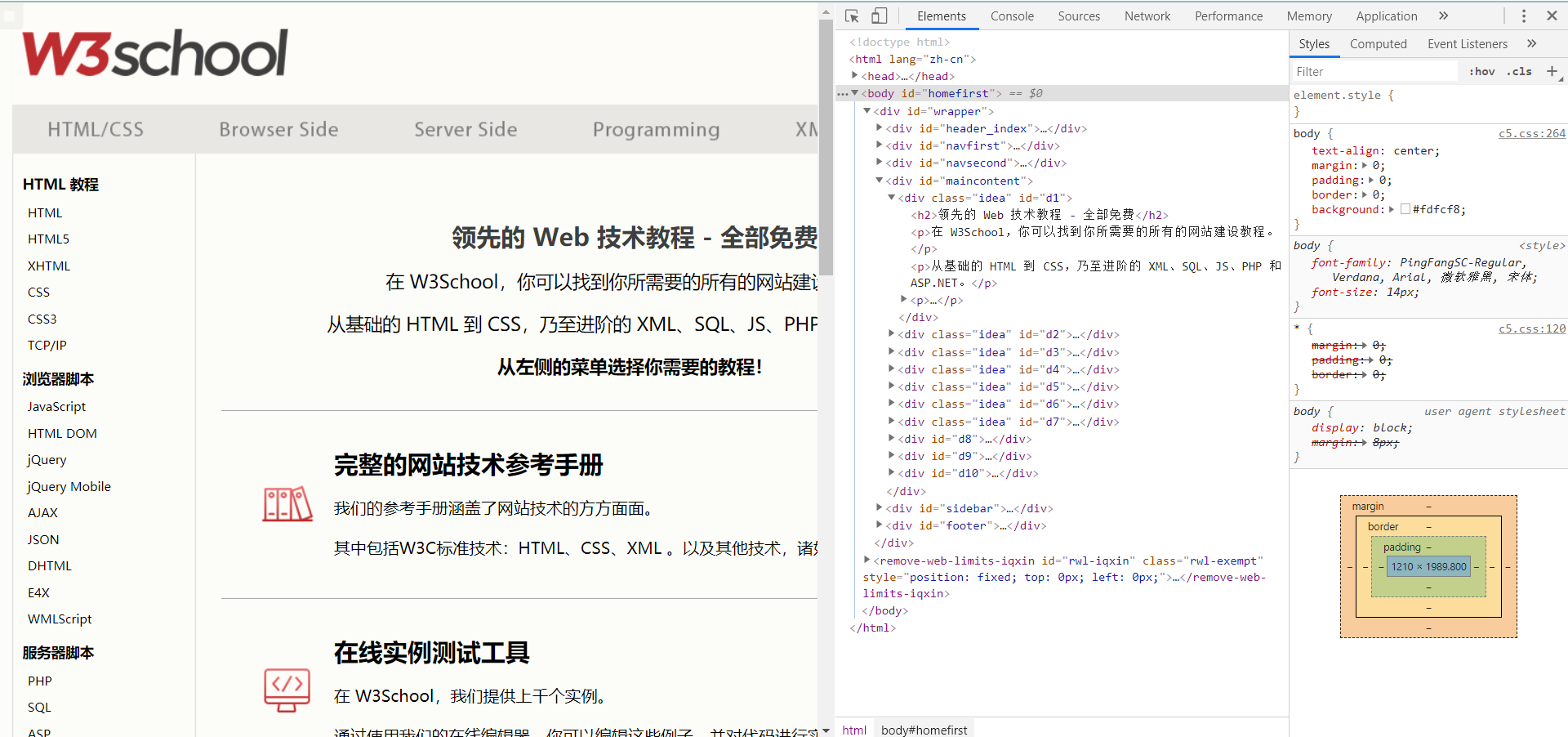Viewport: 1568px width, 737px height.
Task: Click the online code editor icon
Action: 287,690
